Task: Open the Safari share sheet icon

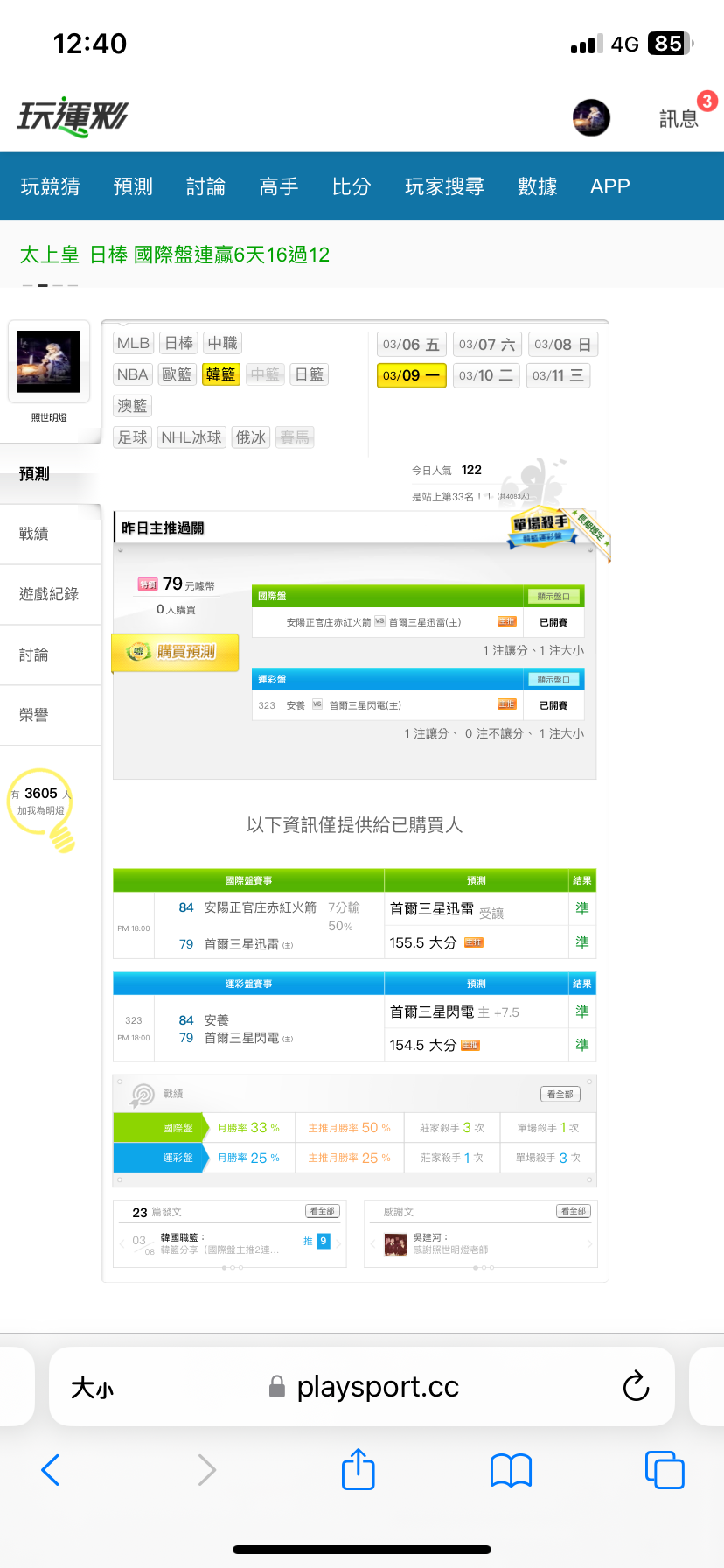Action: point(359,1469)
